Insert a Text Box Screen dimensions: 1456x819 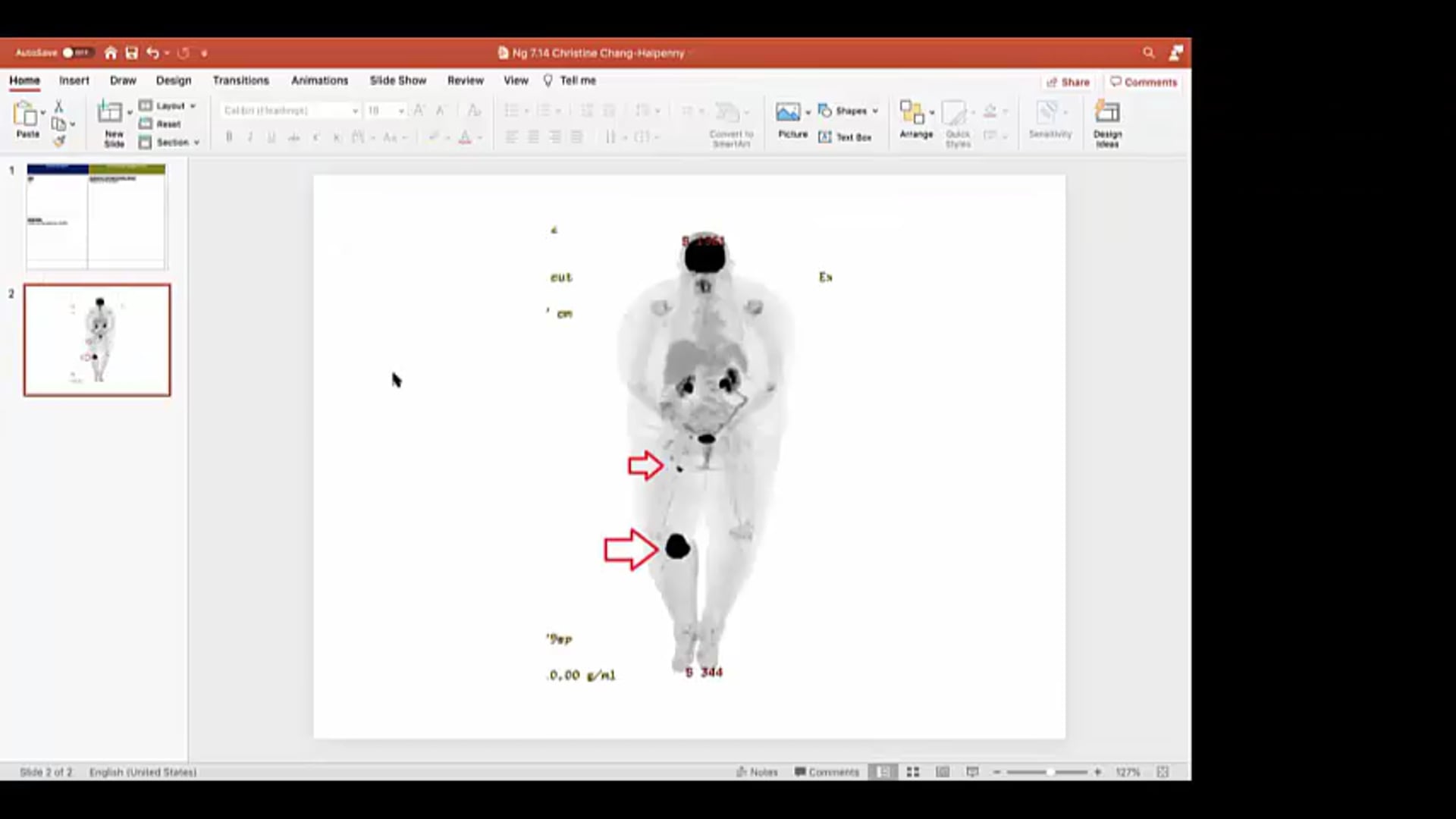[x=846, y=136]
